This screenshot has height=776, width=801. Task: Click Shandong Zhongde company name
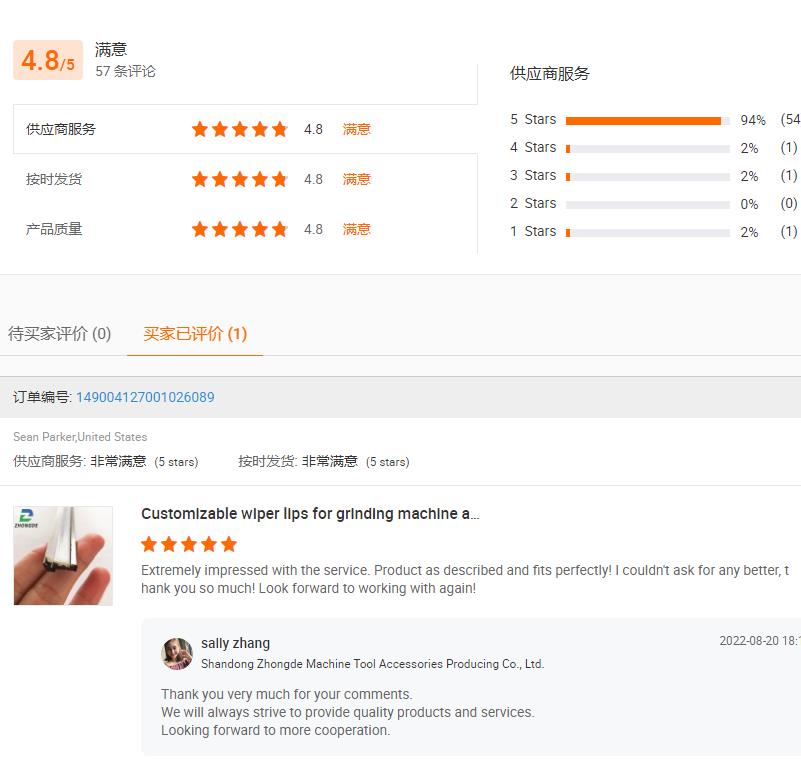tap(372, 664)
